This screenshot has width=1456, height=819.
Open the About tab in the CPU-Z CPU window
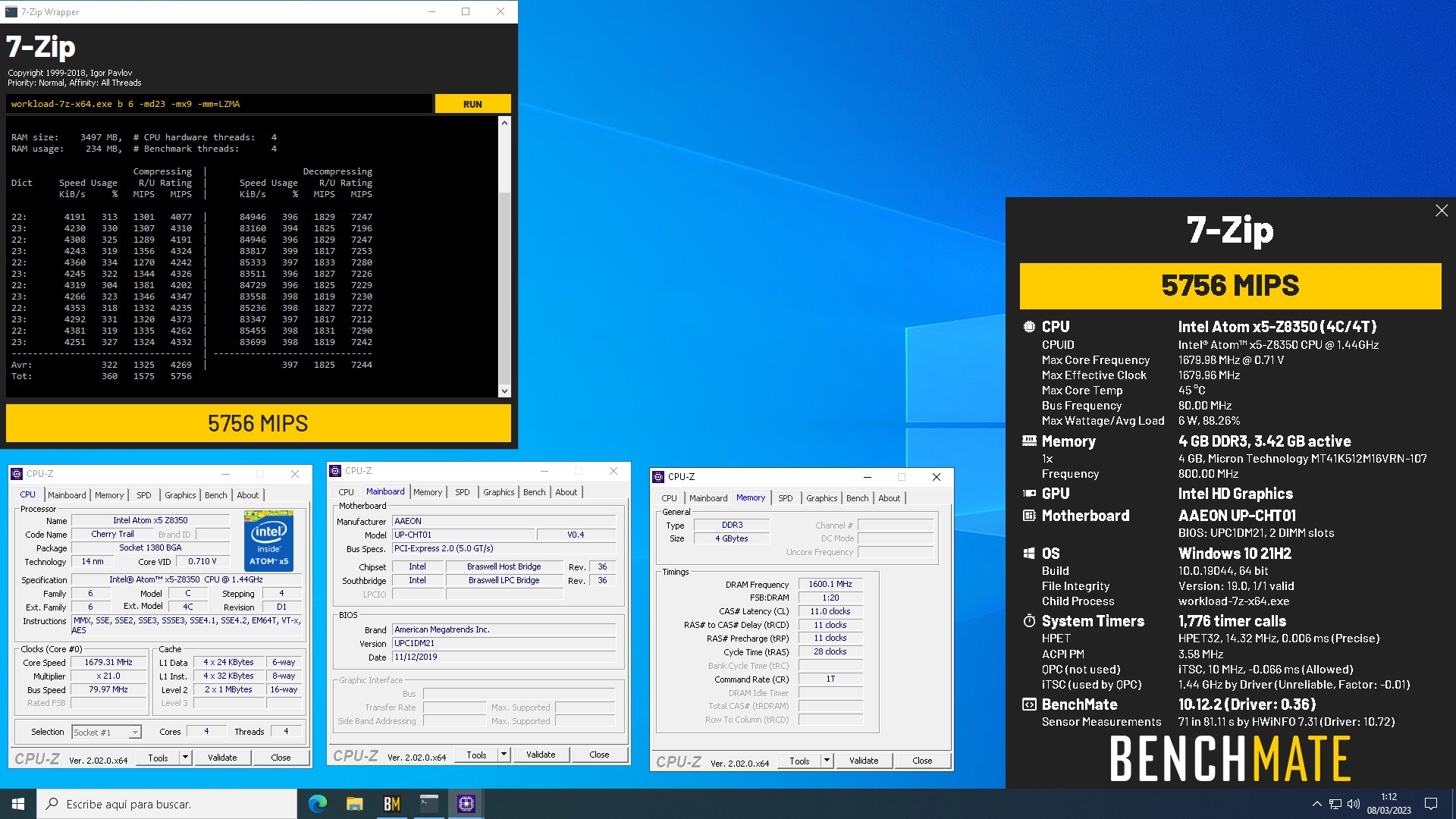(248, 495)
